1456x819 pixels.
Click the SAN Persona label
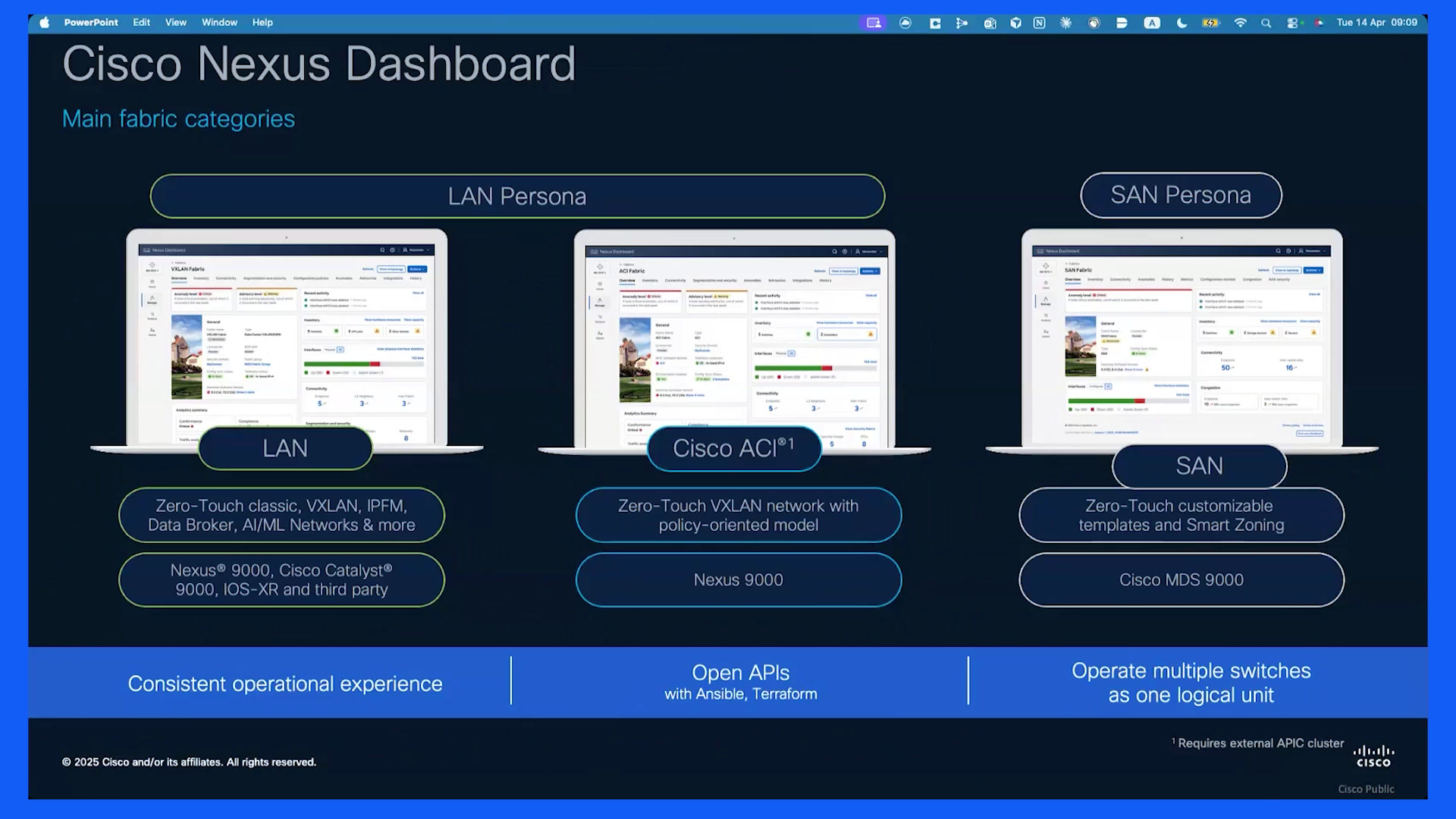(1181, 195)
